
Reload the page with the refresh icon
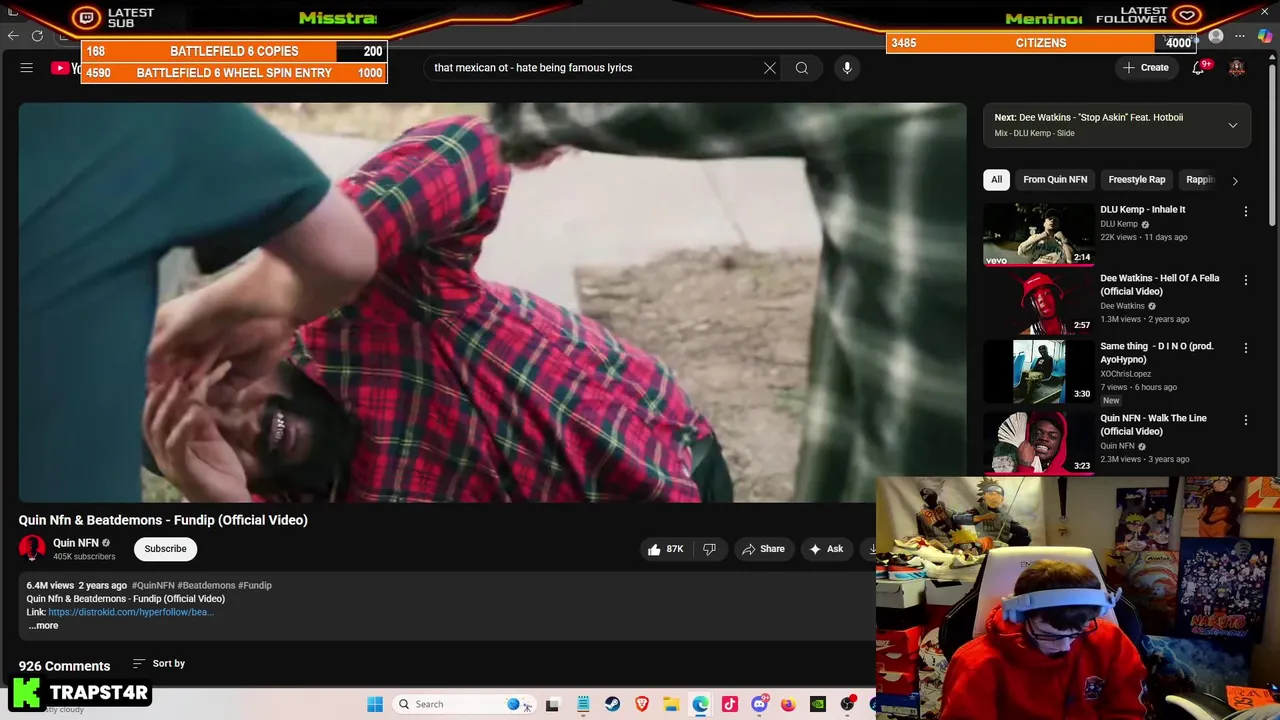click(x=37, y=36)
